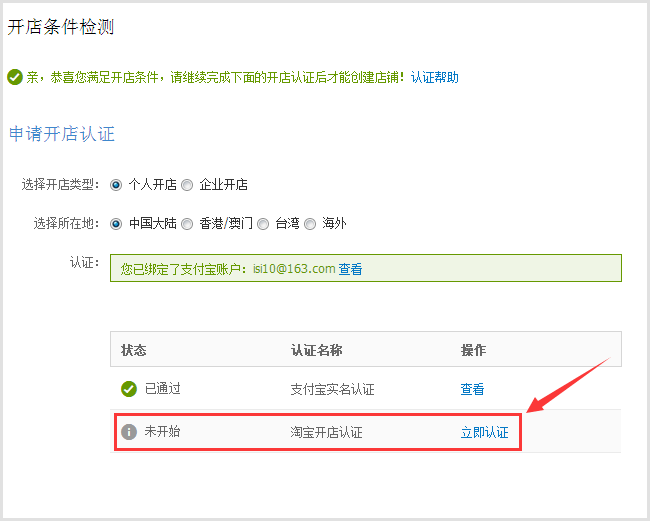Select 企业开店 radio button
The height and width of the screenshot is (521, 650).
187,185
